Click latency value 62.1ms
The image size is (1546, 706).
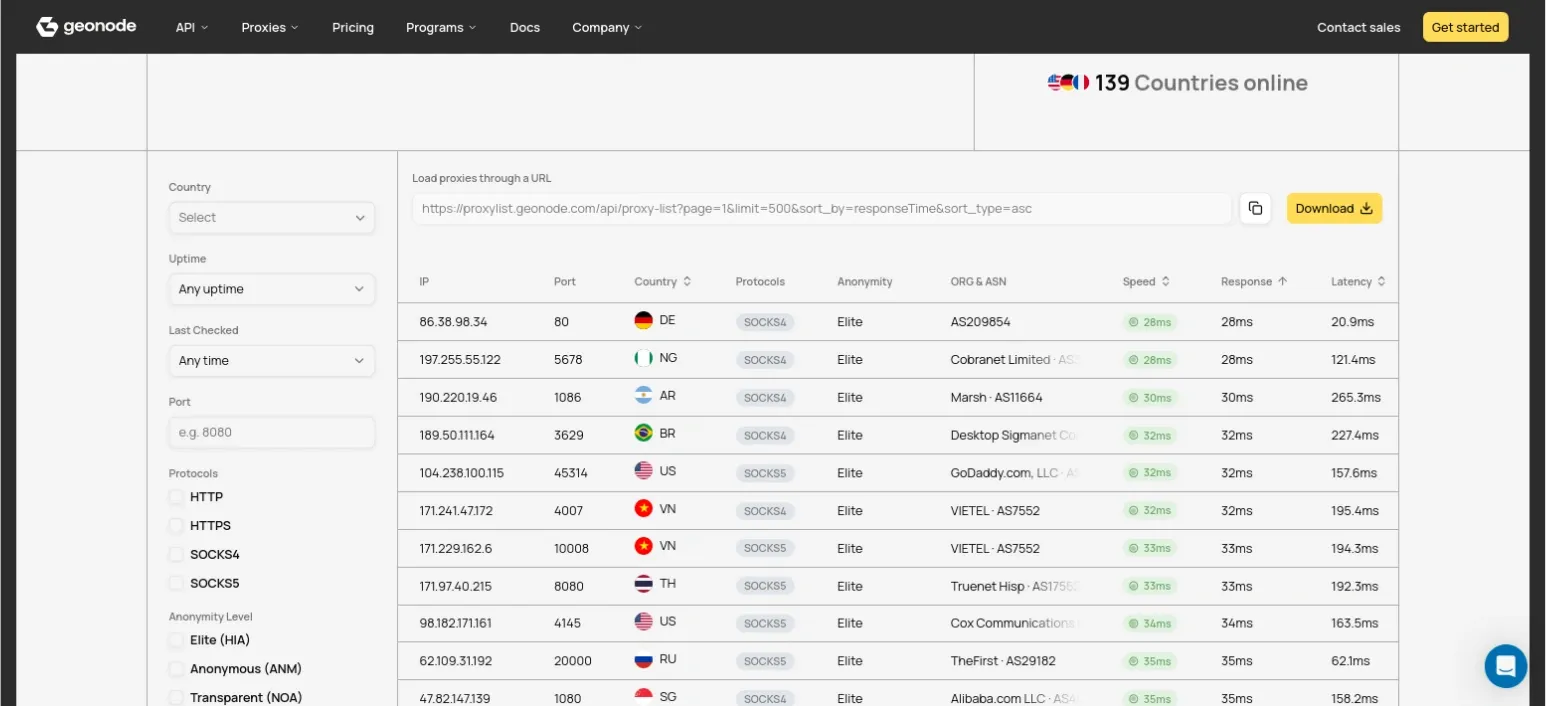(1350, 661)
